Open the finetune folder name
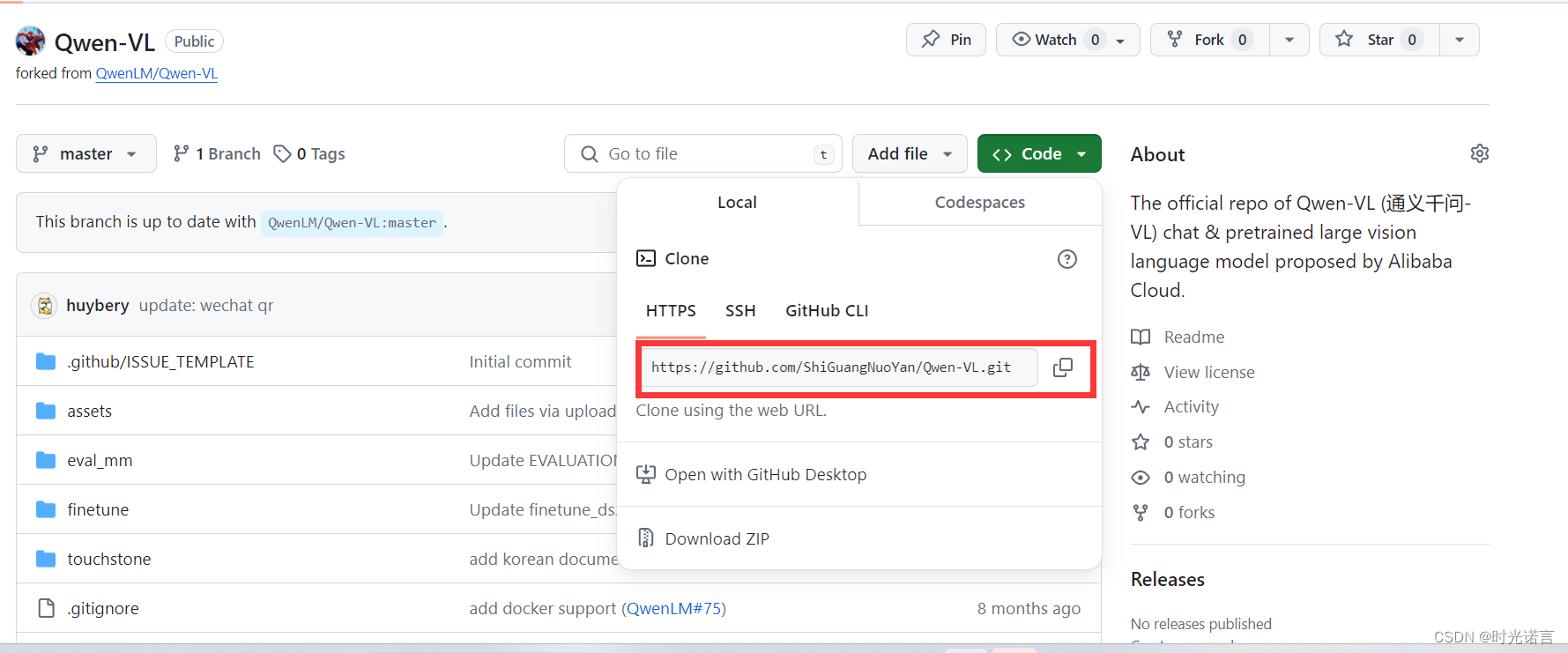Screen dimensions: 1568x653 tap(98, 509)
